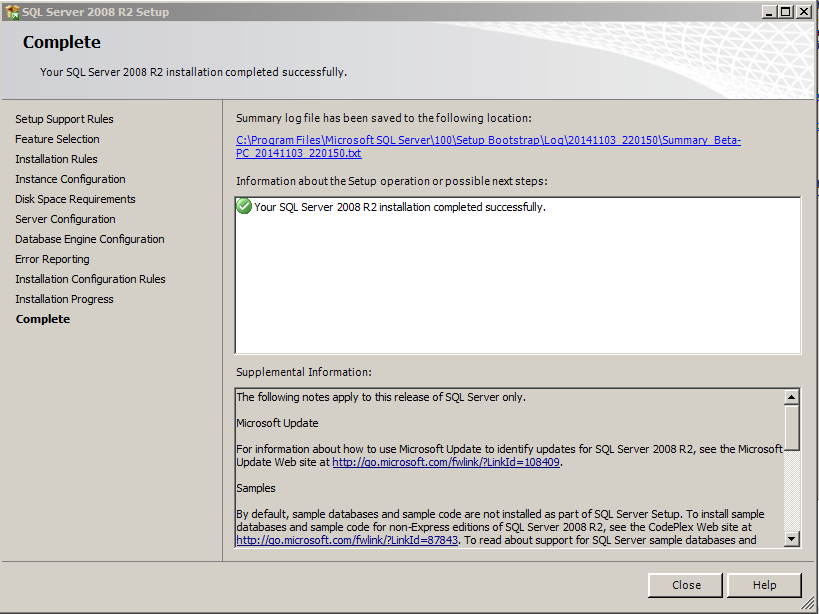Maximize the SQL Server setup window
The image size is (819, 614).
(x=786, y=11)
